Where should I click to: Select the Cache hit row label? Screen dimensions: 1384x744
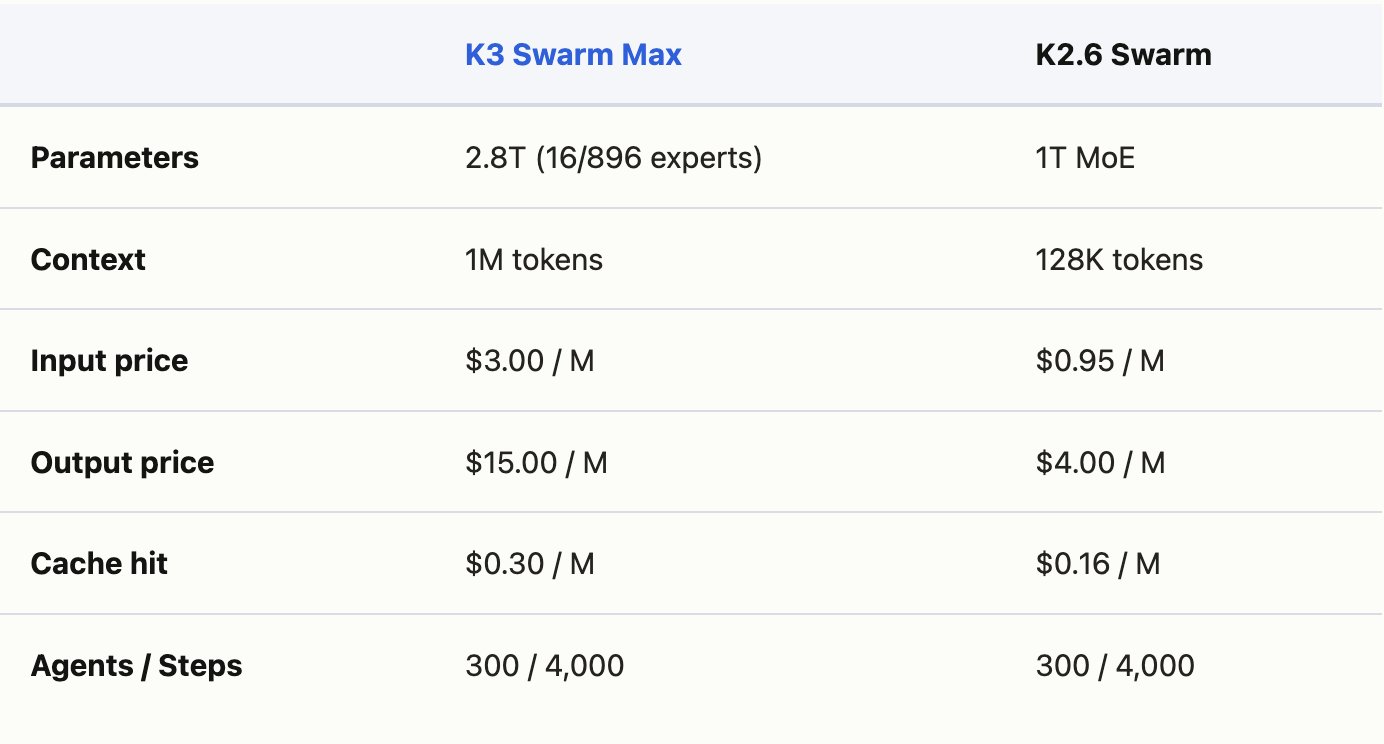99,564
